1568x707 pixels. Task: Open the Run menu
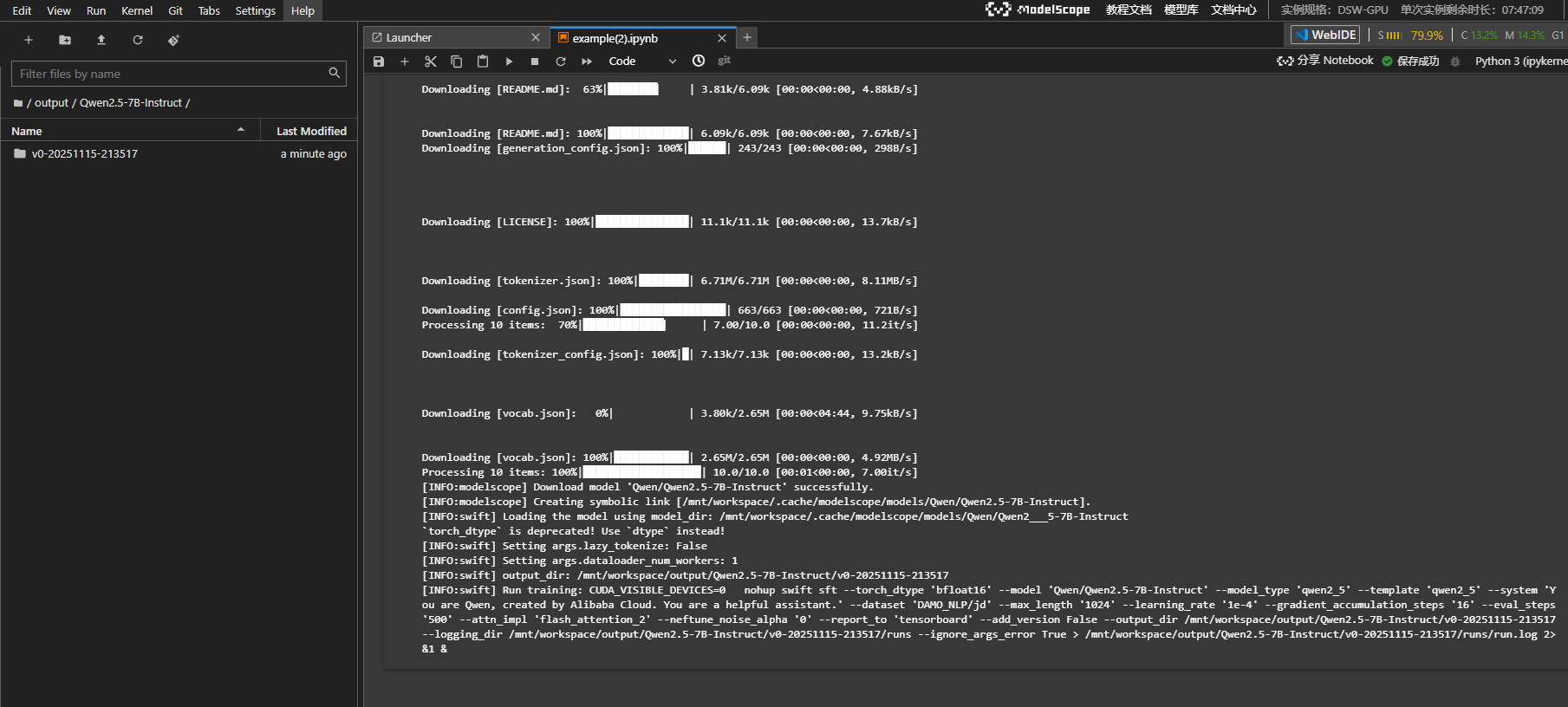[96, 10]
